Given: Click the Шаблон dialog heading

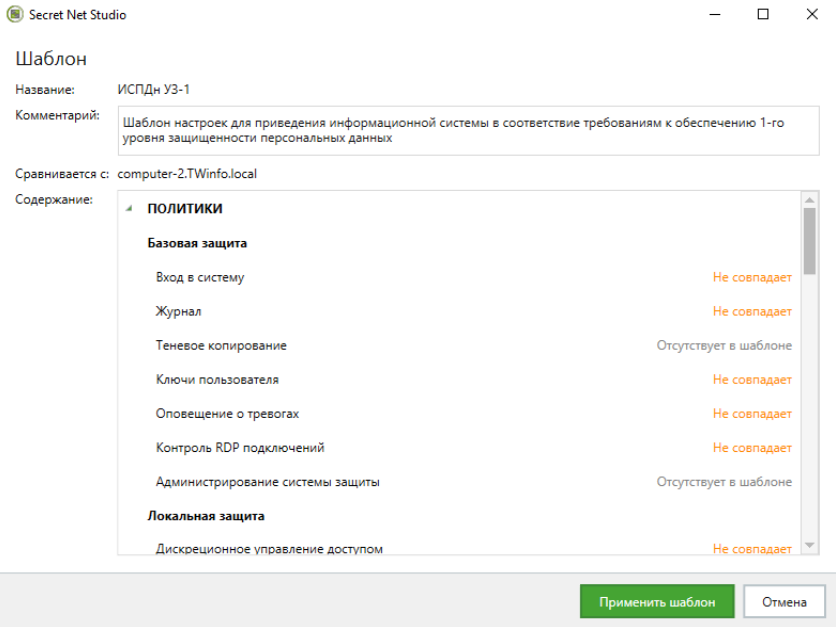Looking at the screenshot, I should pyautogui.click(x=51, y=59).
